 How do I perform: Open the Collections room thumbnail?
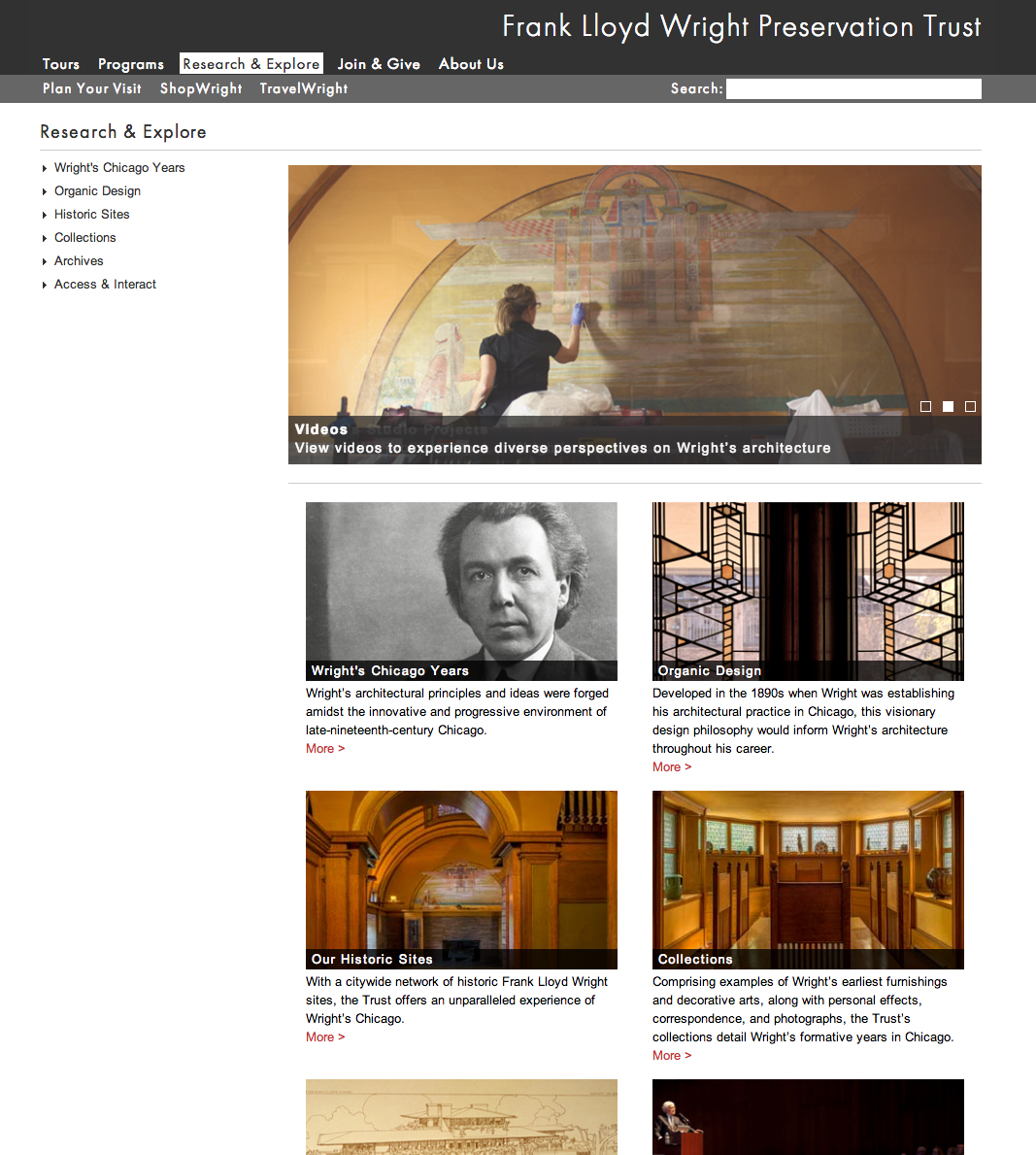[808, 879]
